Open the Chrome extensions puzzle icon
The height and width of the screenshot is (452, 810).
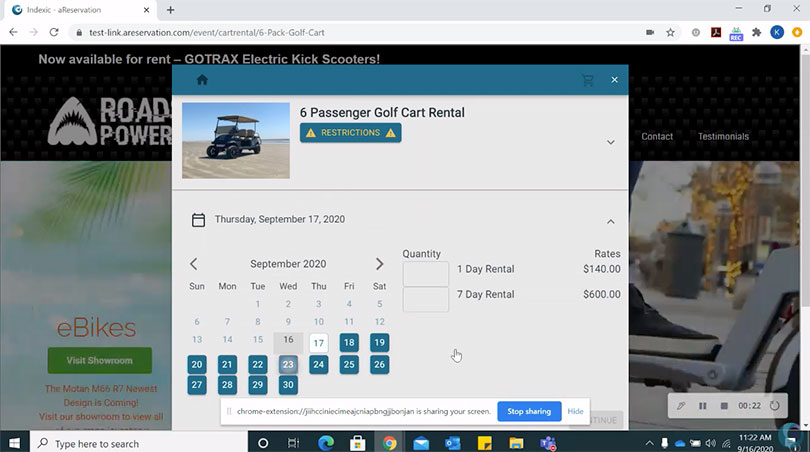[757, 33]
